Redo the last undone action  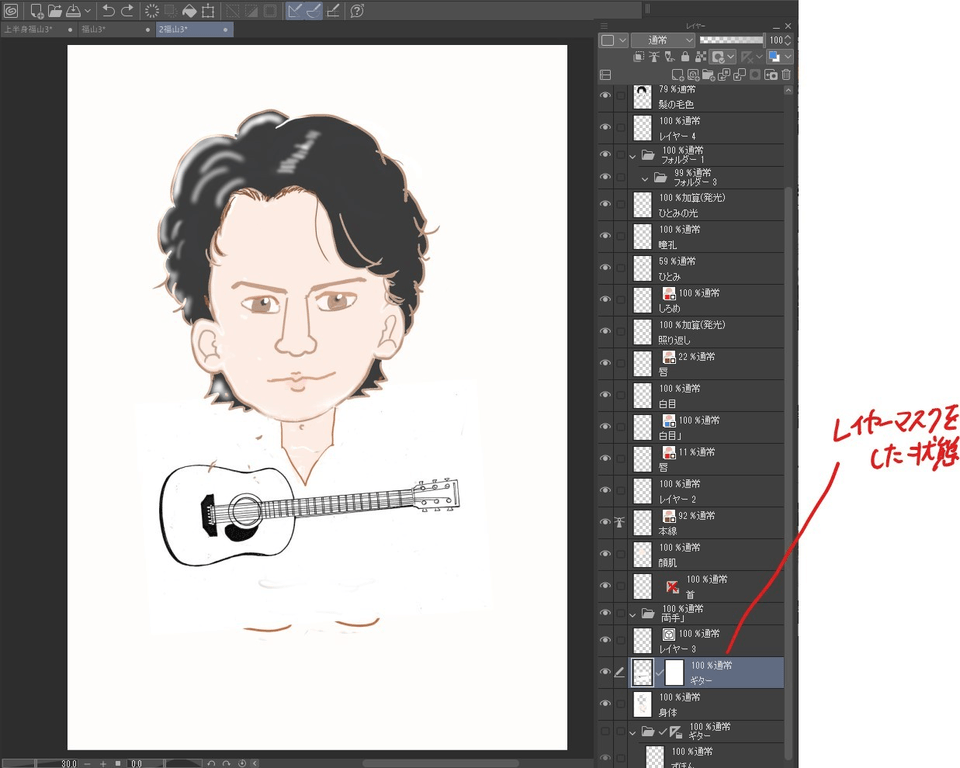click(127, 10)
